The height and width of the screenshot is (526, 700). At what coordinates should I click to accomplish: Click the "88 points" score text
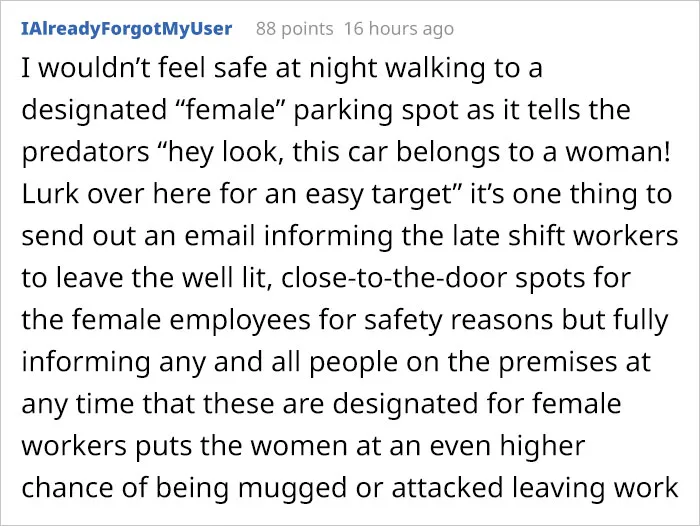(295, 29)
